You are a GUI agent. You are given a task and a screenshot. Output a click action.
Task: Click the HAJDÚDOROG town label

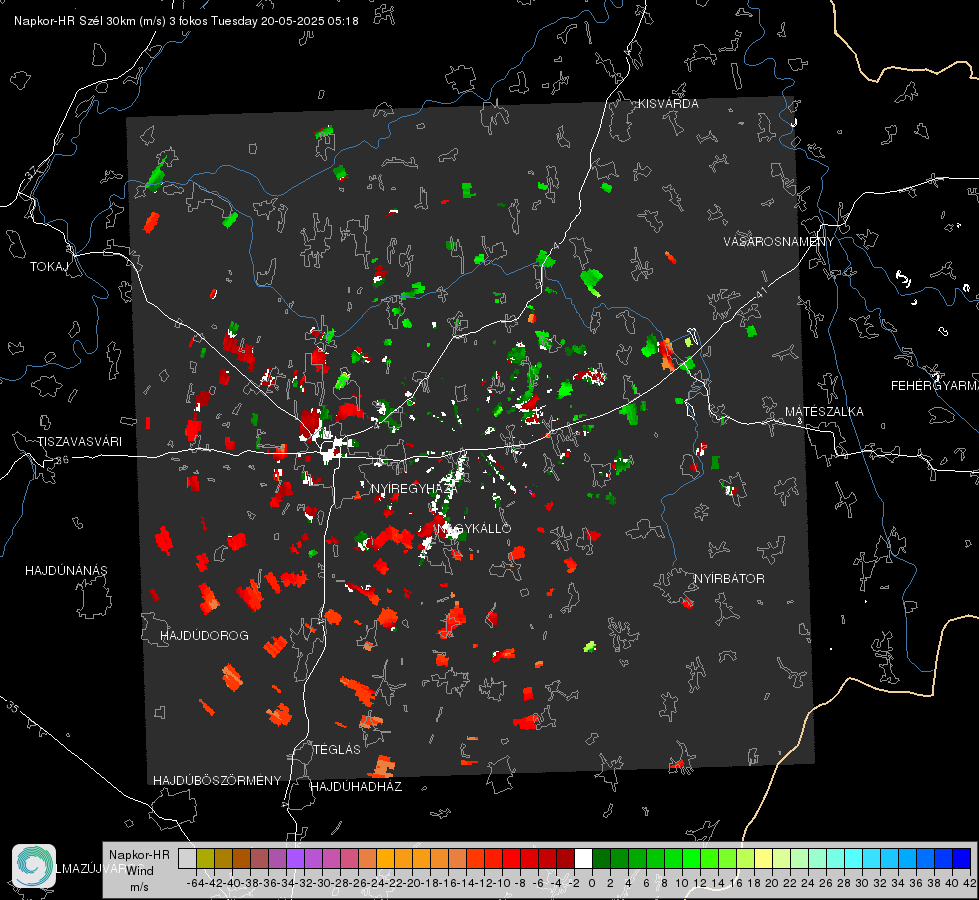tap(204, 635)
